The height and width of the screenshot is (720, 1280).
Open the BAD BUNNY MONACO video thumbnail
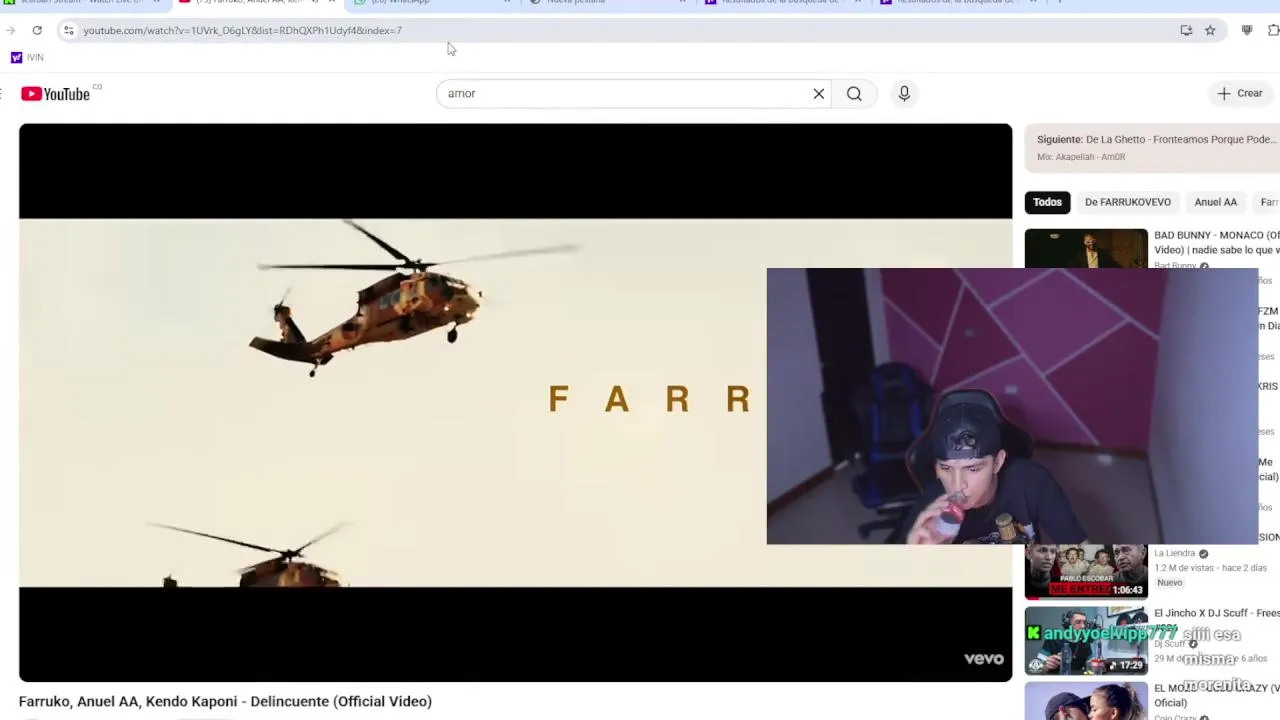1086,248
